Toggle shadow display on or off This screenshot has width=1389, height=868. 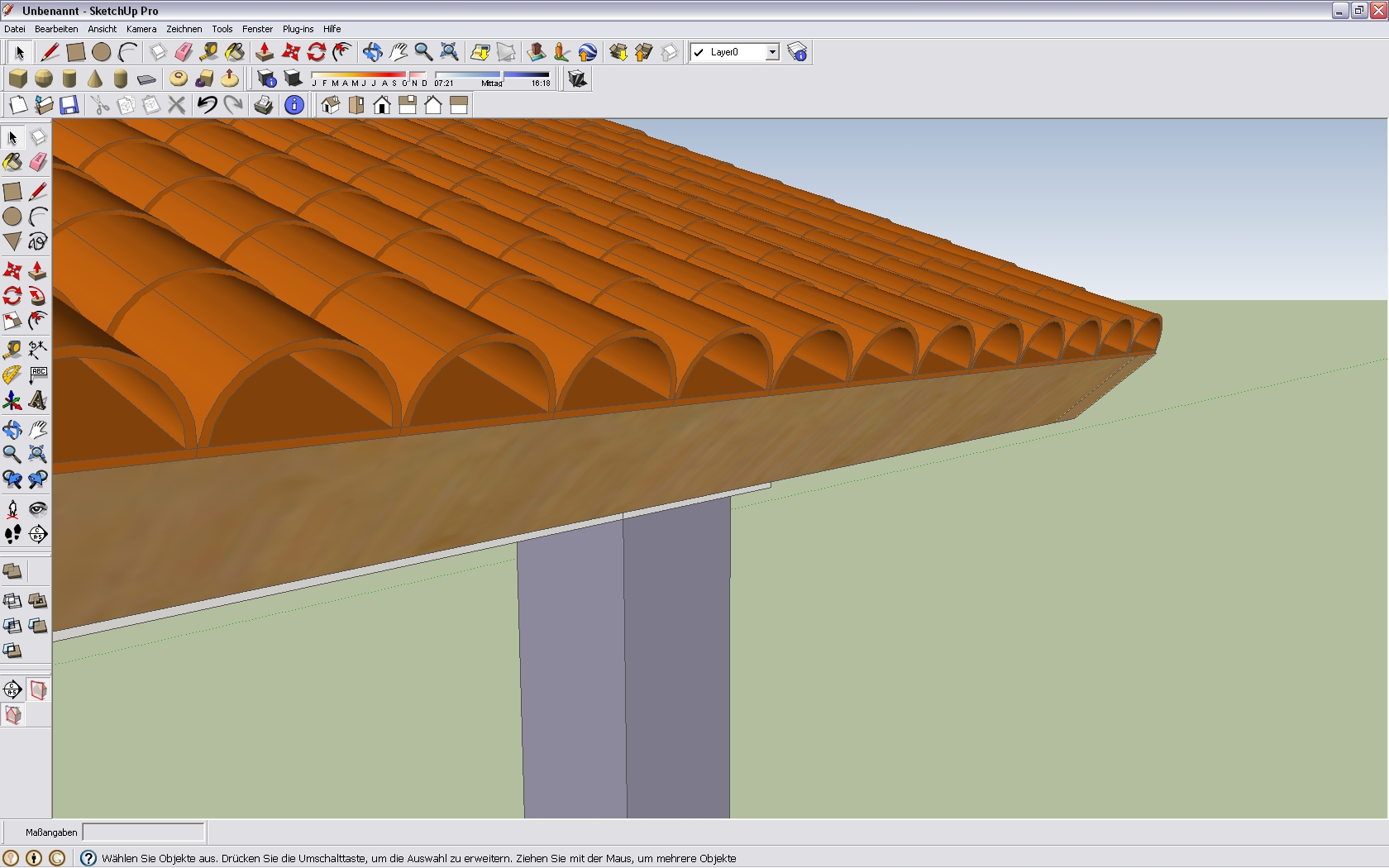[x=292, y=79]
